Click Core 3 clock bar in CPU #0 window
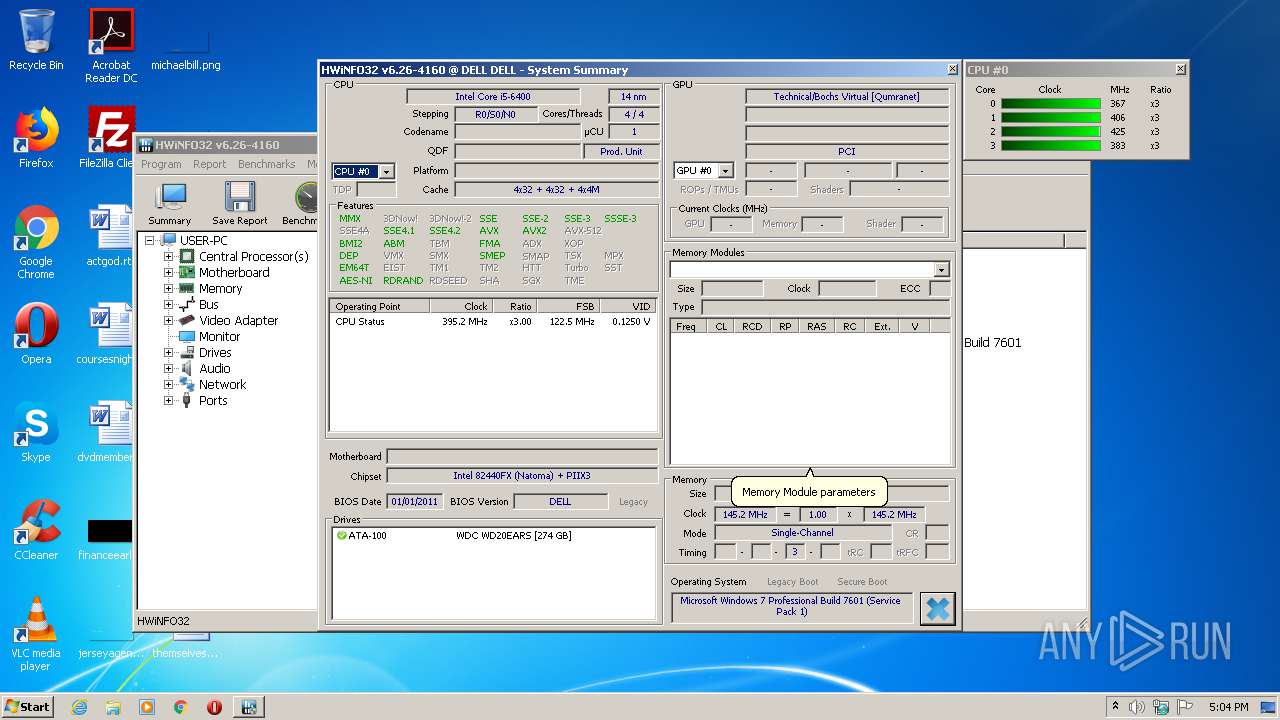Screen dimensions: 1280x720 pyautogui.click(x=1051, y=146)
